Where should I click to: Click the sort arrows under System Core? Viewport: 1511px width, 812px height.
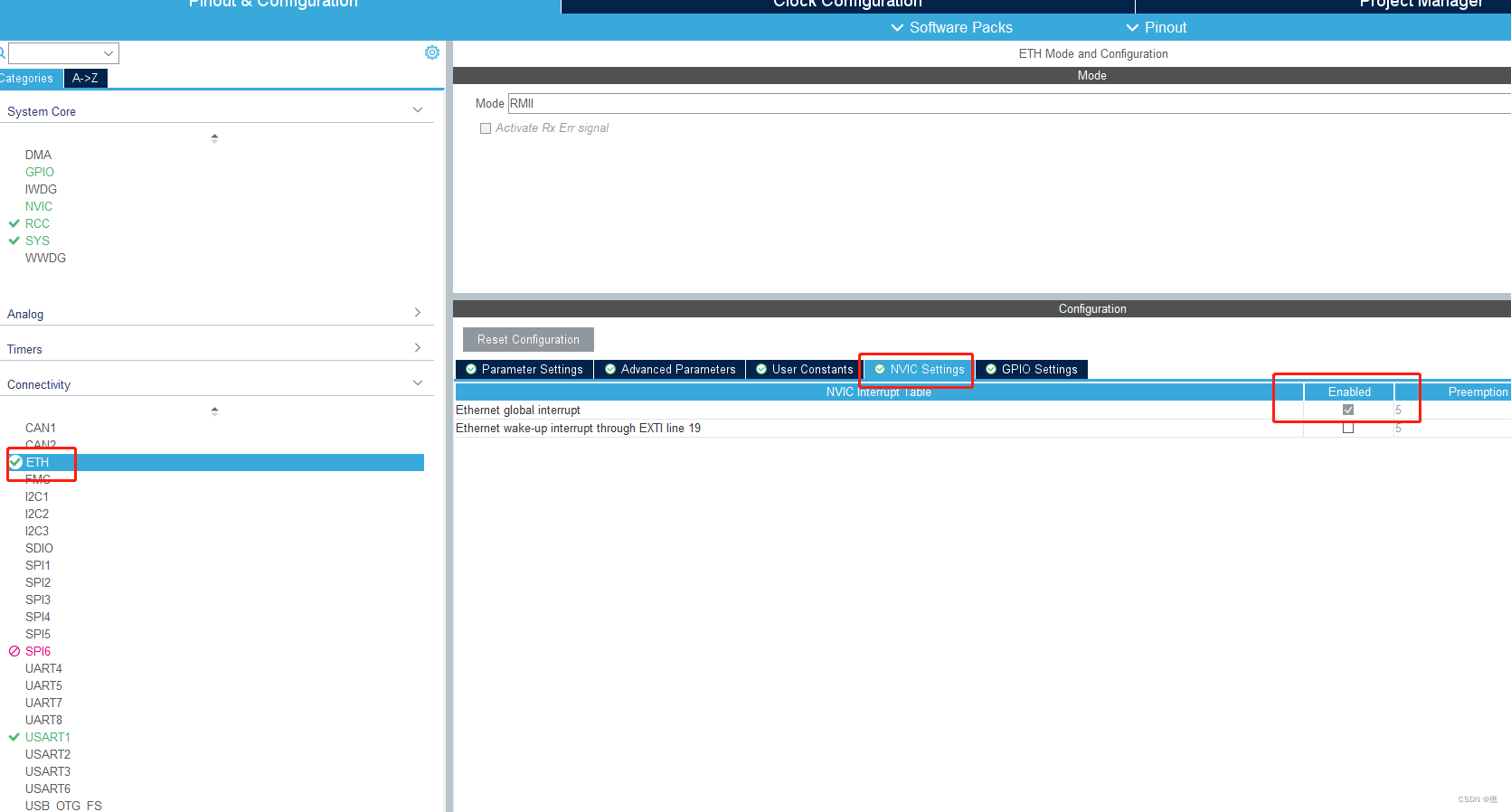tap(214, 138)
